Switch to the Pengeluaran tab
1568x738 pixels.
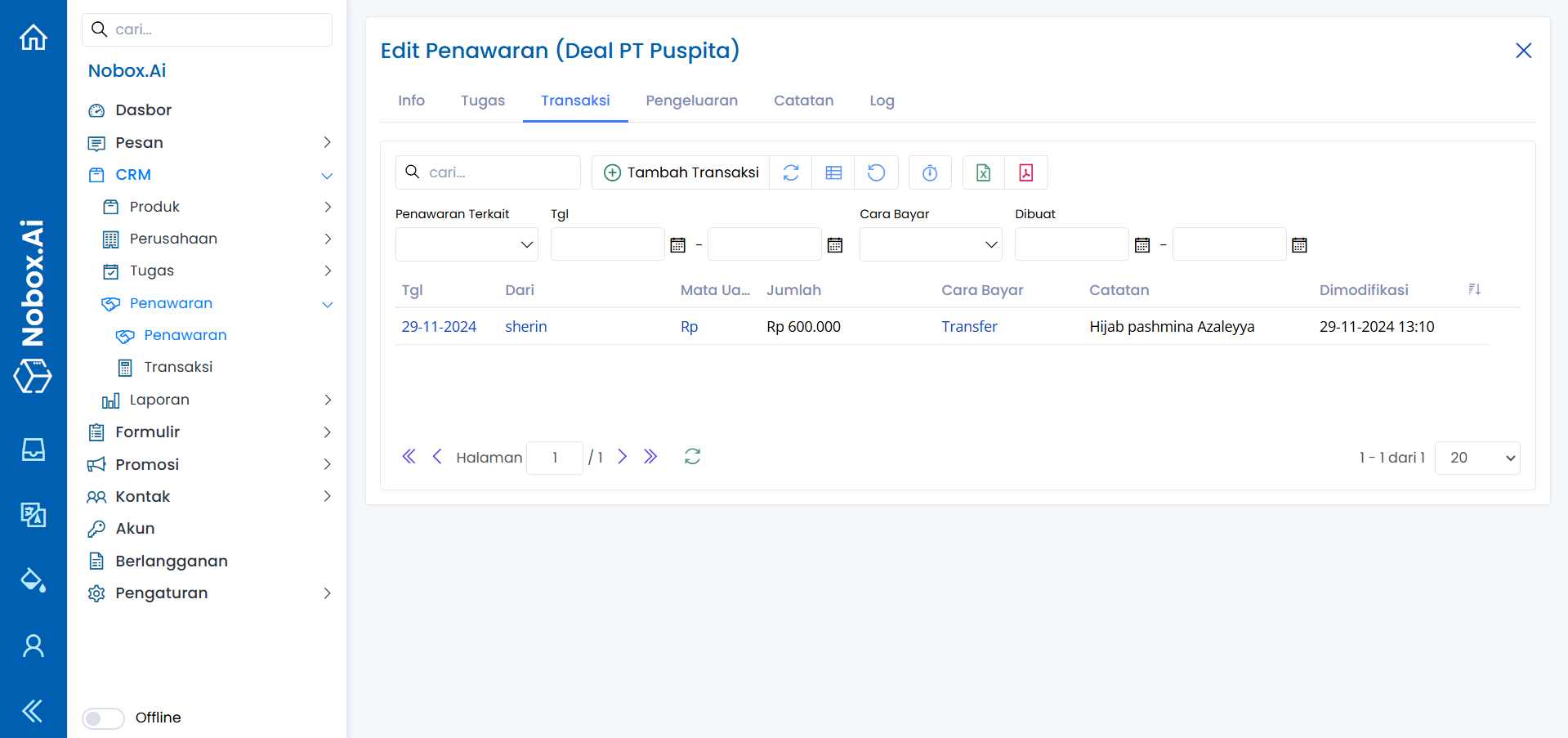pos(691,101)
